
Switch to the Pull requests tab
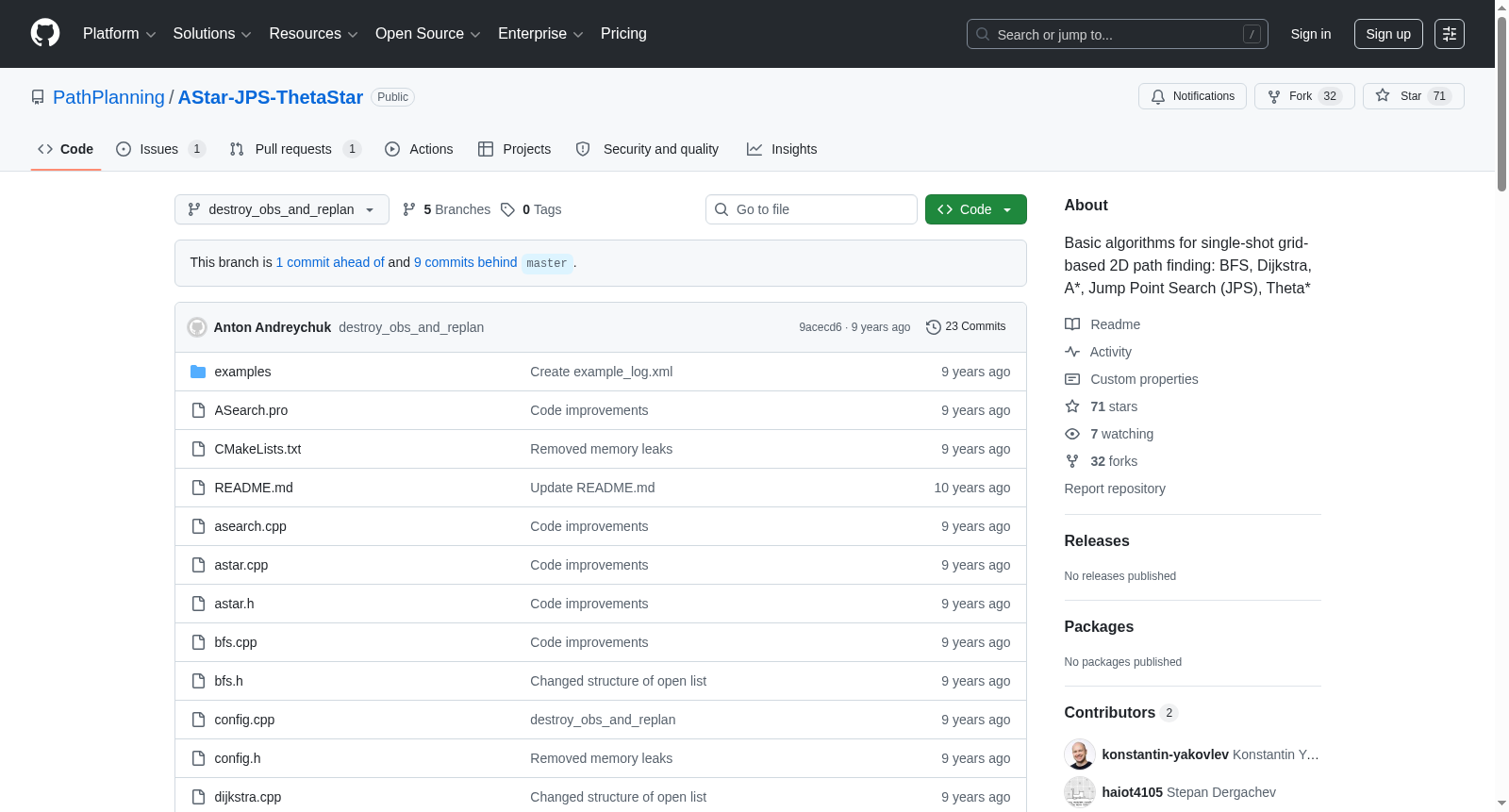(295, 149)
